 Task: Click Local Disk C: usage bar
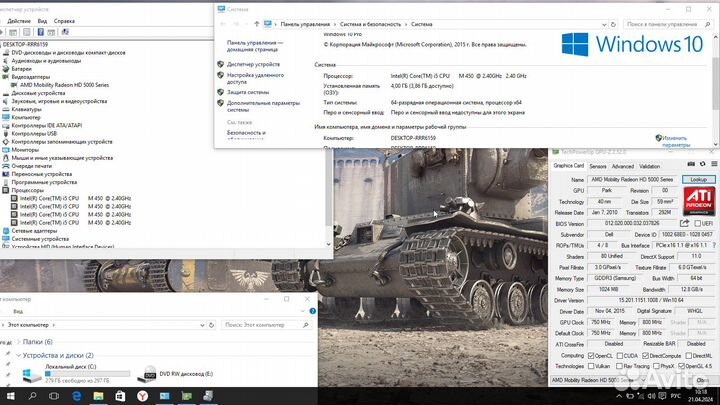(x=87, y=374)
